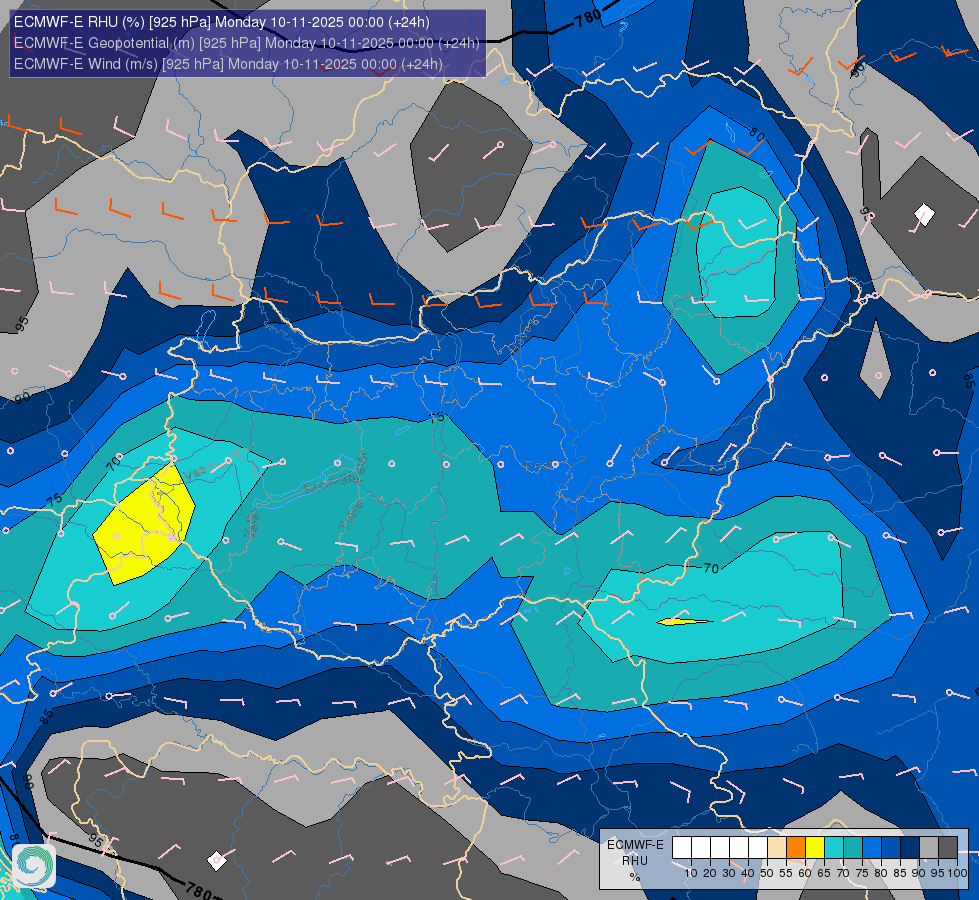Click the legend value 100

(957, 873)
